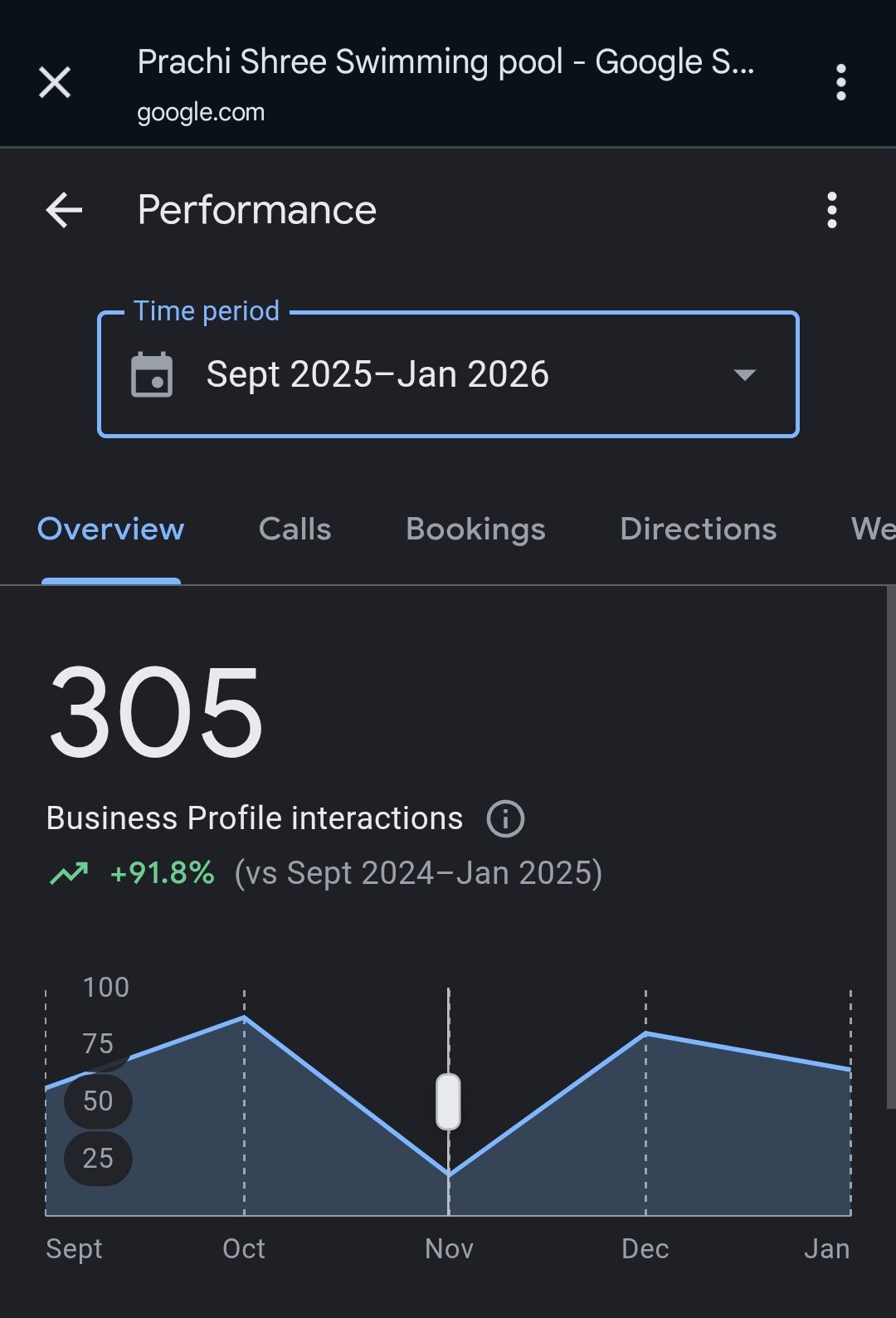Image resolution: width=896 pixels, height=1318 pixels.
Task: Show info about Business Profile interactions
Action: tap(505, 819)
